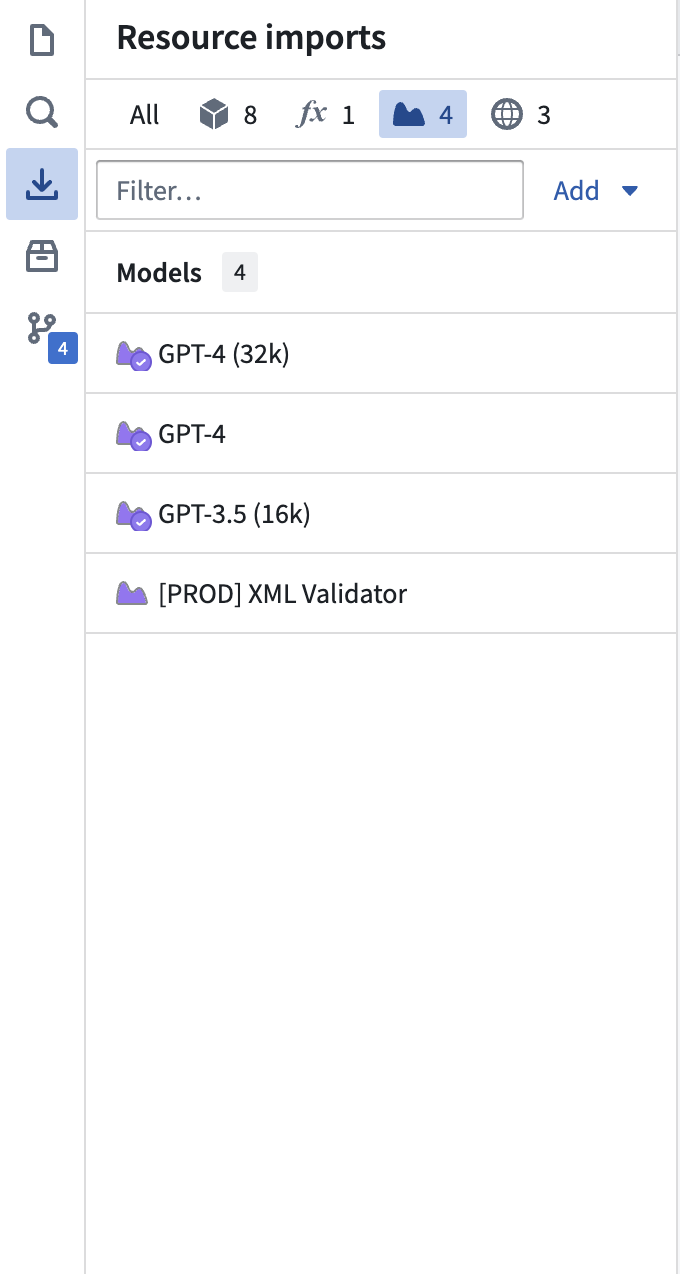Click the [PROD] XML Validator model icon

pos(132,594)
